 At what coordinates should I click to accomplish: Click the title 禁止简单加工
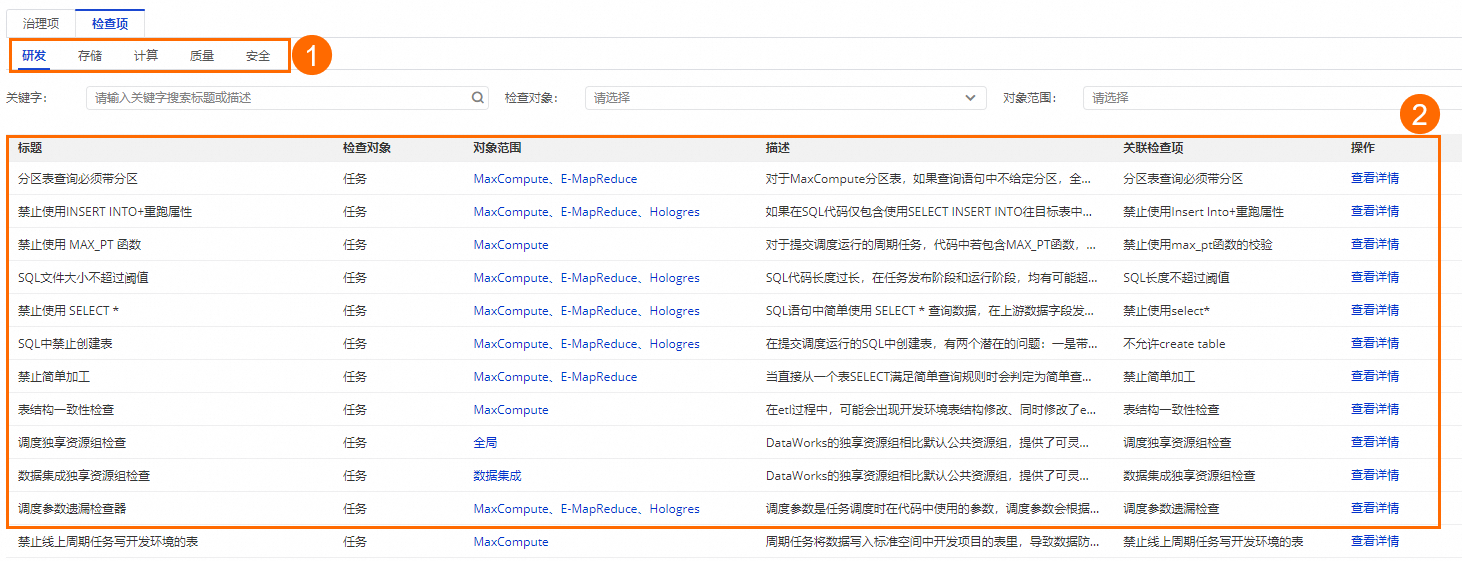point(54,377)
